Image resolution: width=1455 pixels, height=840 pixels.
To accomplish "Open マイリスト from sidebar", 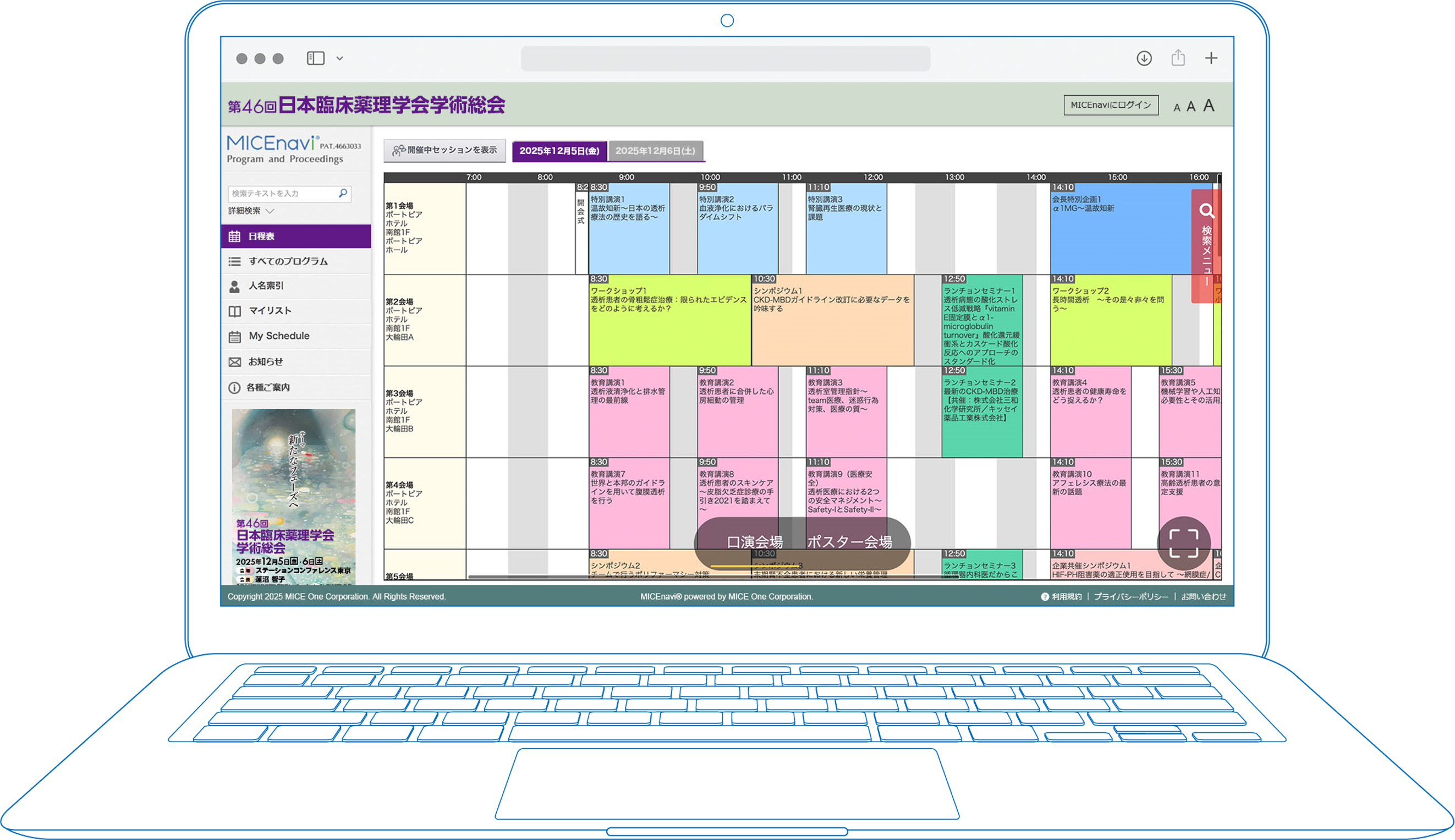I will 270,311.
